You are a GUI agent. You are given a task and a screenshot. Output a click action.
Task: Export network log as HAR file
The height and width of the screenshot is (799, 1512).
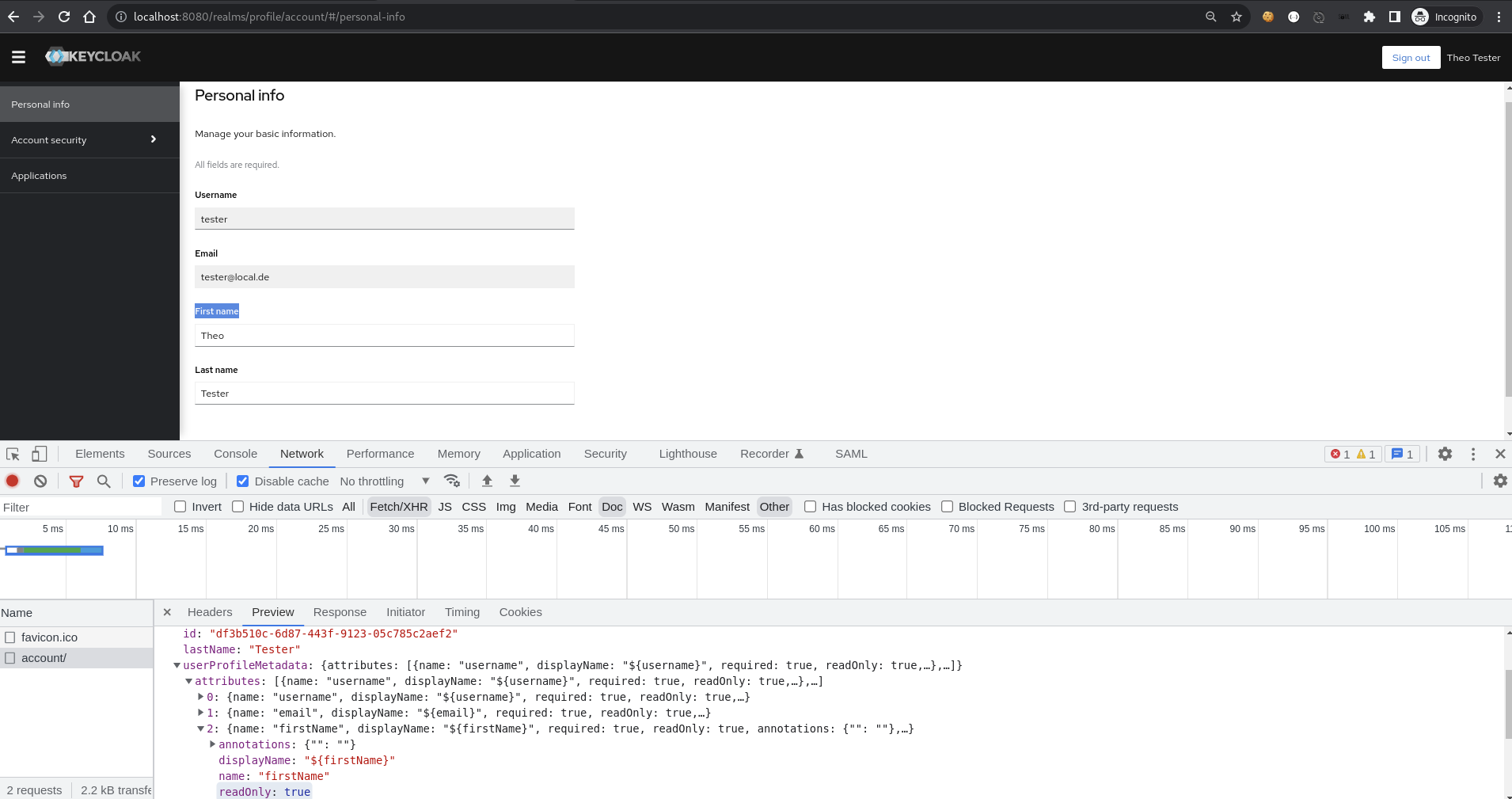[x=514, y=481]
